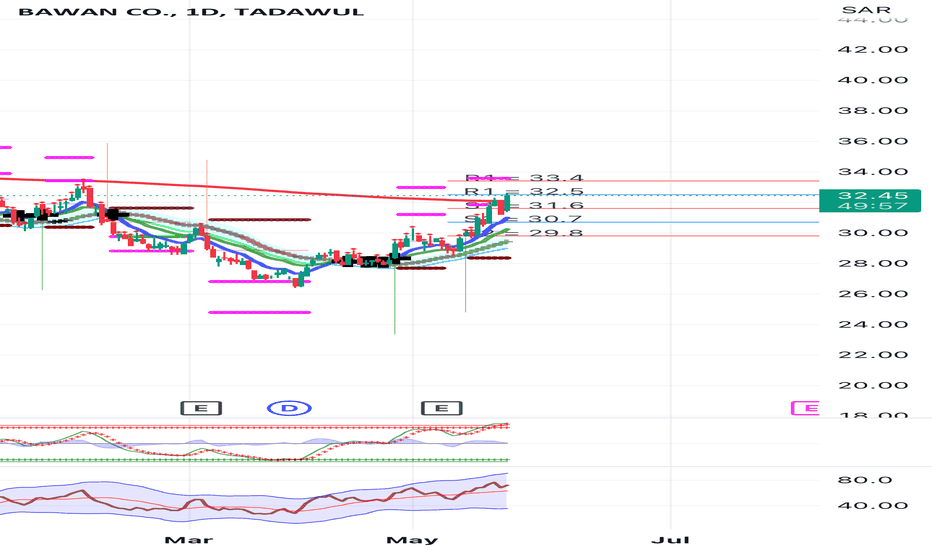932x550 pixels.
Task: Click the 38.00 price axis value
Action: pyautogui.click(x=873, y=111)
